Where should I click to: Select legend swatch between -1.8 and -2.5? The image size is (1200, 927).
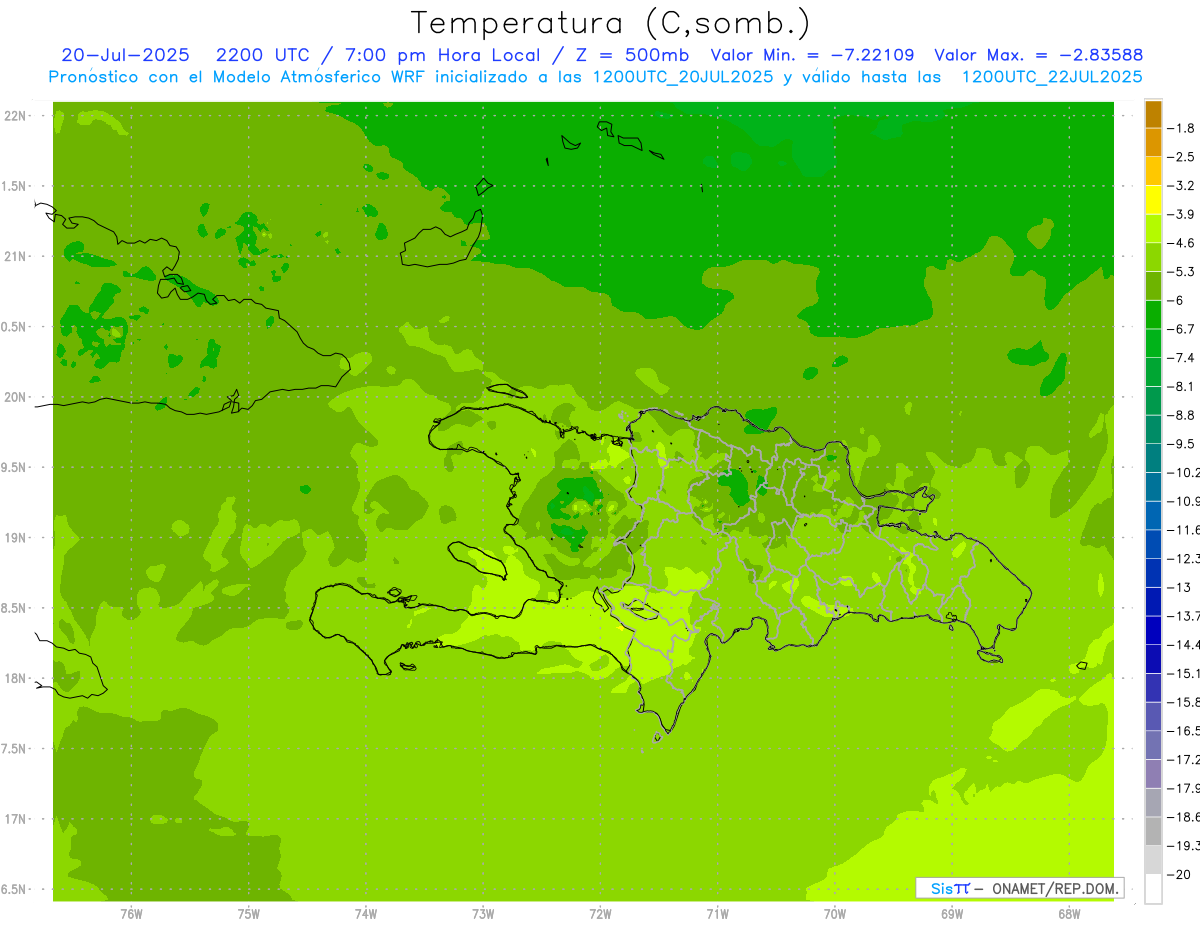1153,142
